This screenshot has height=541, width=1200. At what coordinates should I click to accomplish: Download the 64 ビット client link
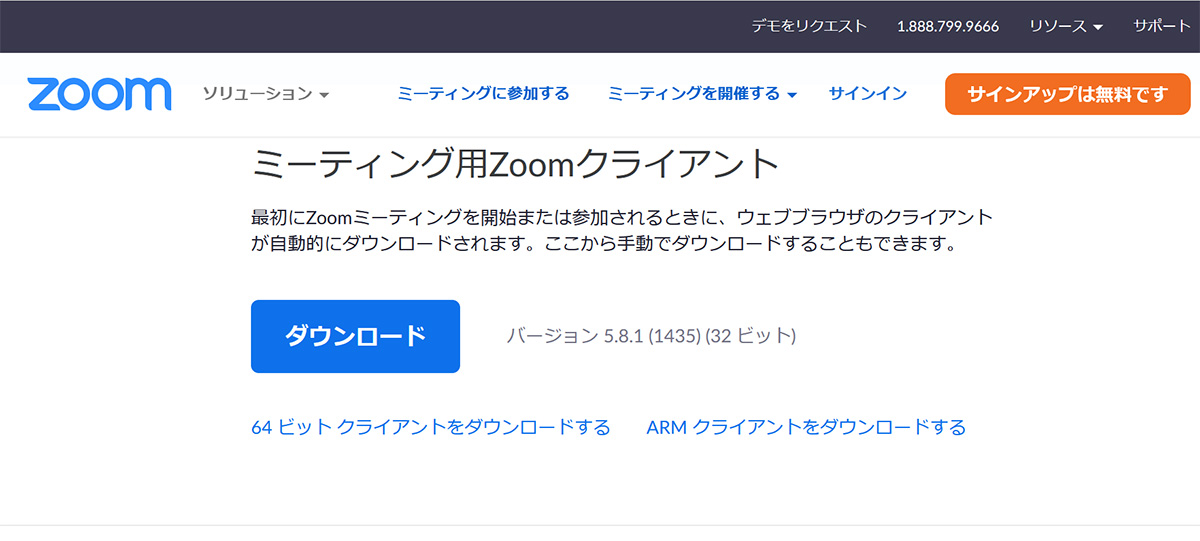click(431, 427)
